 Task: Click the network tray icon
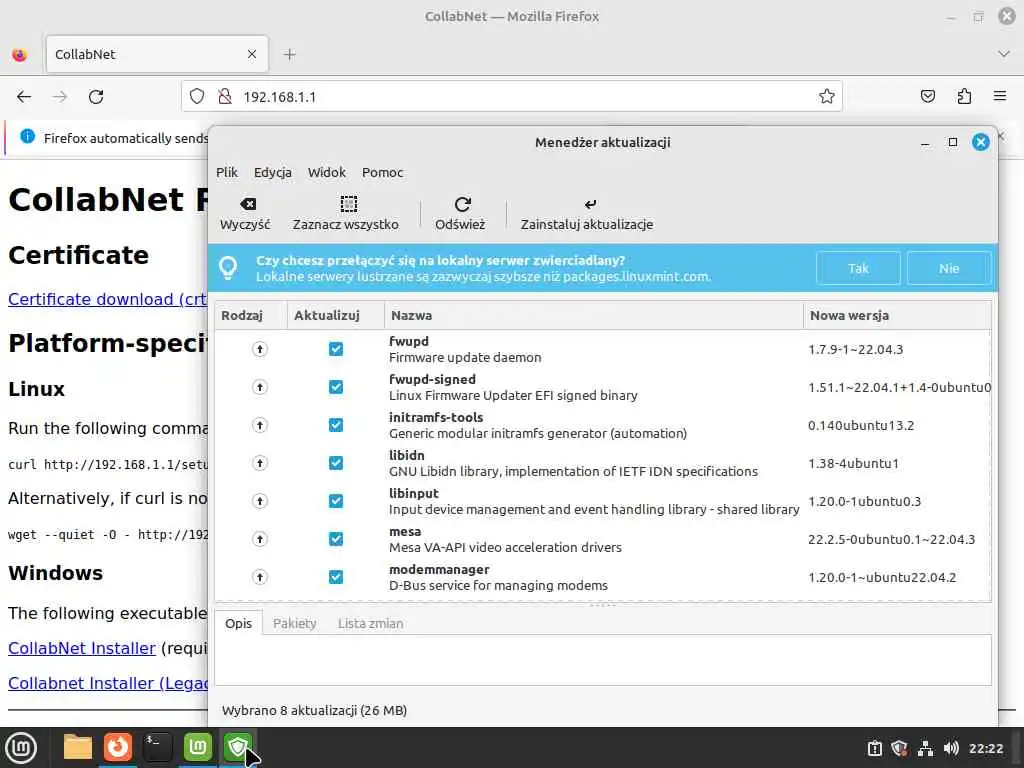[x=925, y=748]
